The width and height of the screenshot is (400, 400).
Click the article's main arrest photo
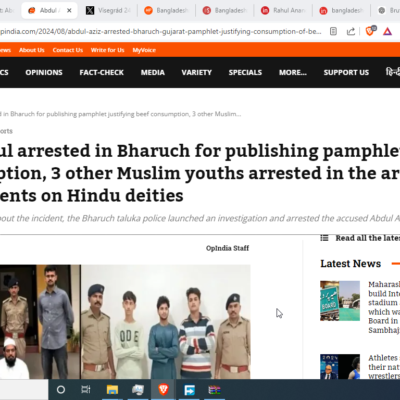(125, 322)
